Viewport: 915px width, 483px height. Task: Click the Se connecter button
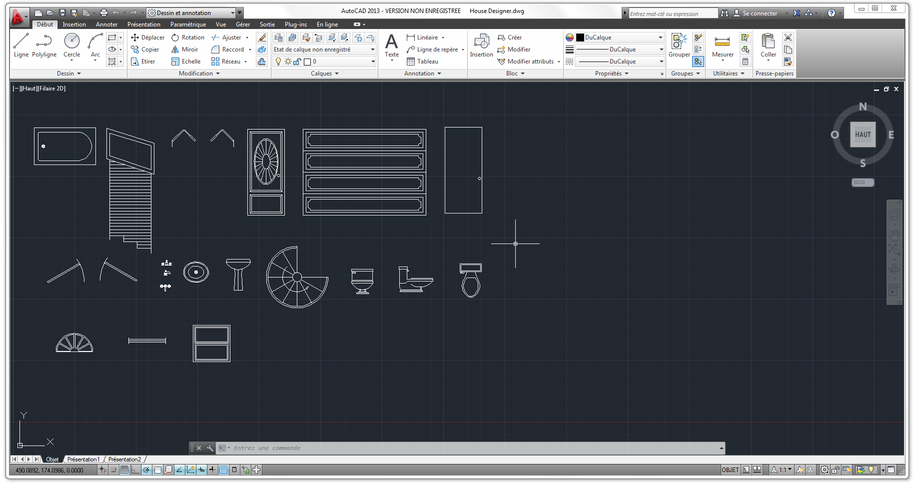[759, 13]
